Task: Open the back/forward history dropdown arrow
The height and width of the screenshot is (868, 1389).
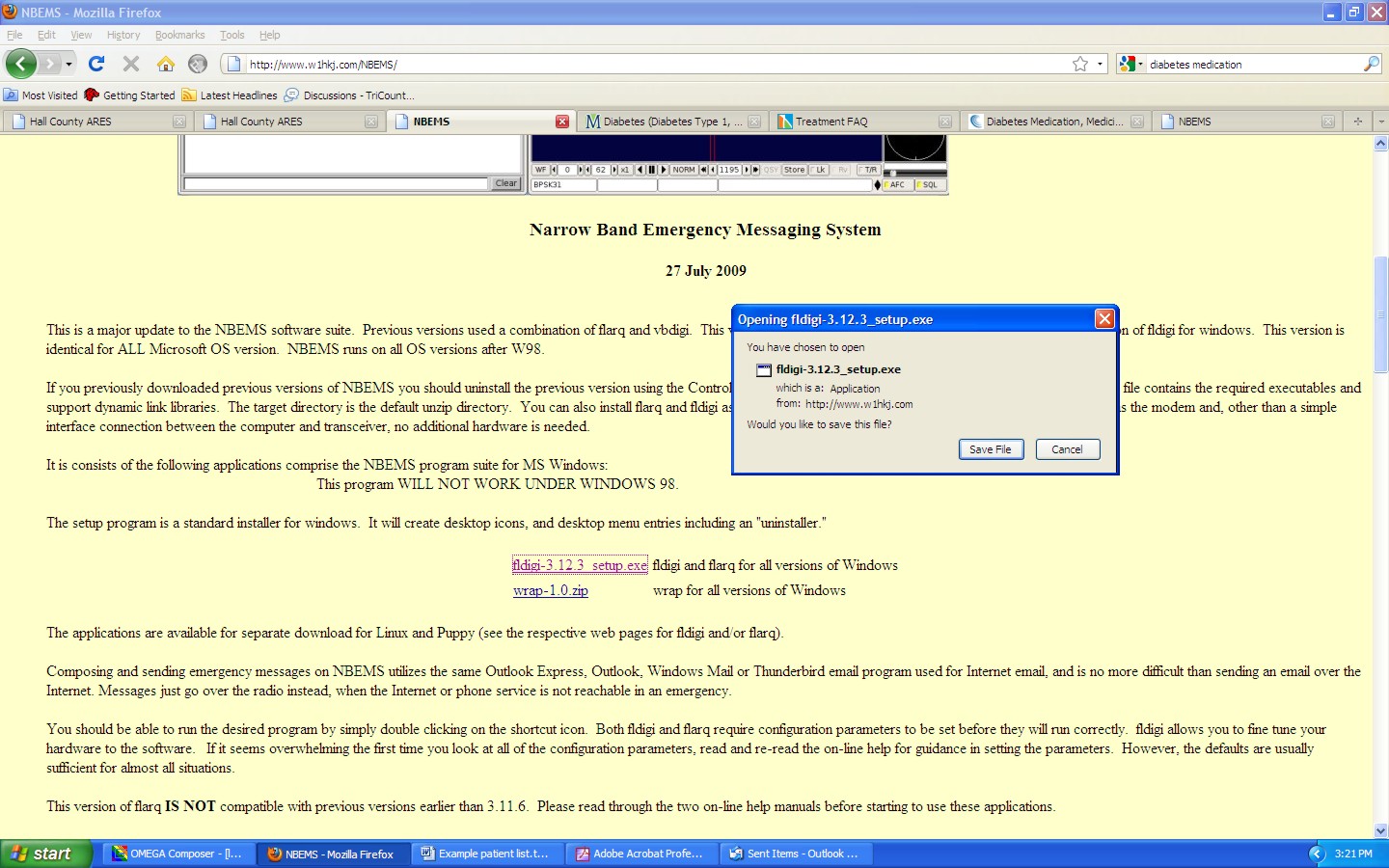Action: [68, 65]
